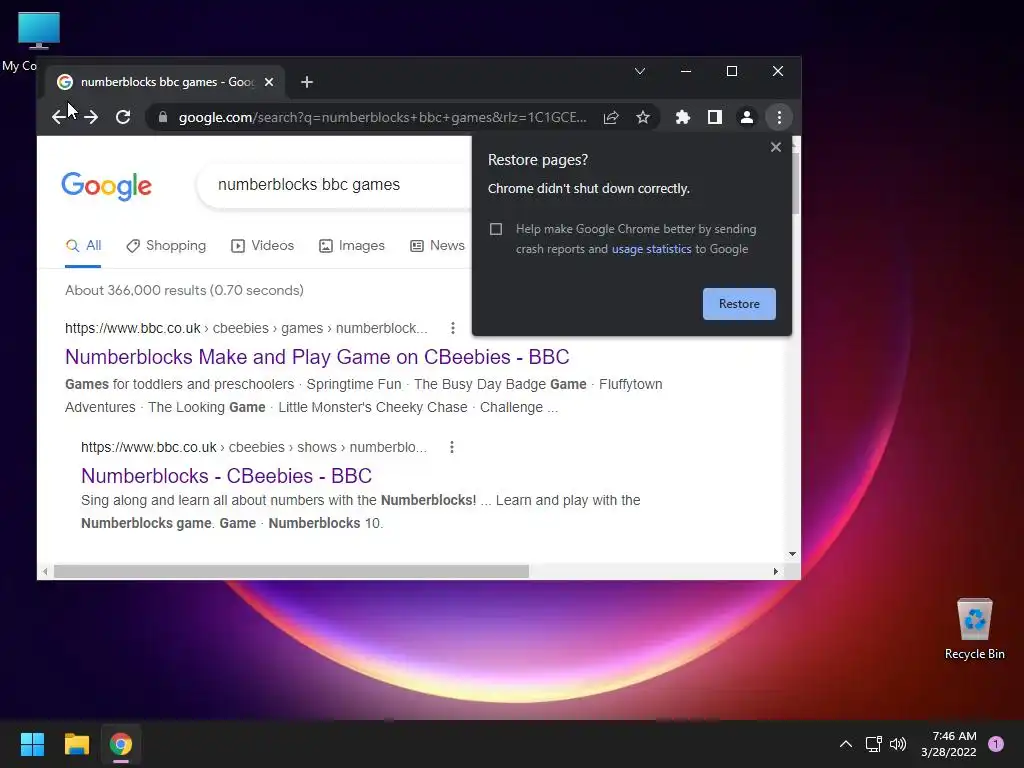
Task: Switch to Videos results tab
Action: pyautogui.click(x=263, y=246)
